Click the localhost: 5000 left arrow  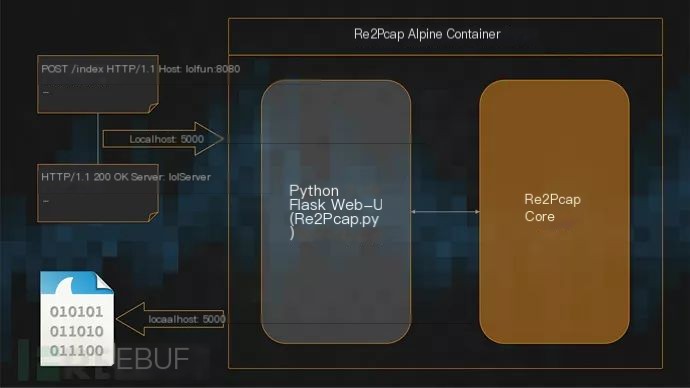(x=171, y=319)
